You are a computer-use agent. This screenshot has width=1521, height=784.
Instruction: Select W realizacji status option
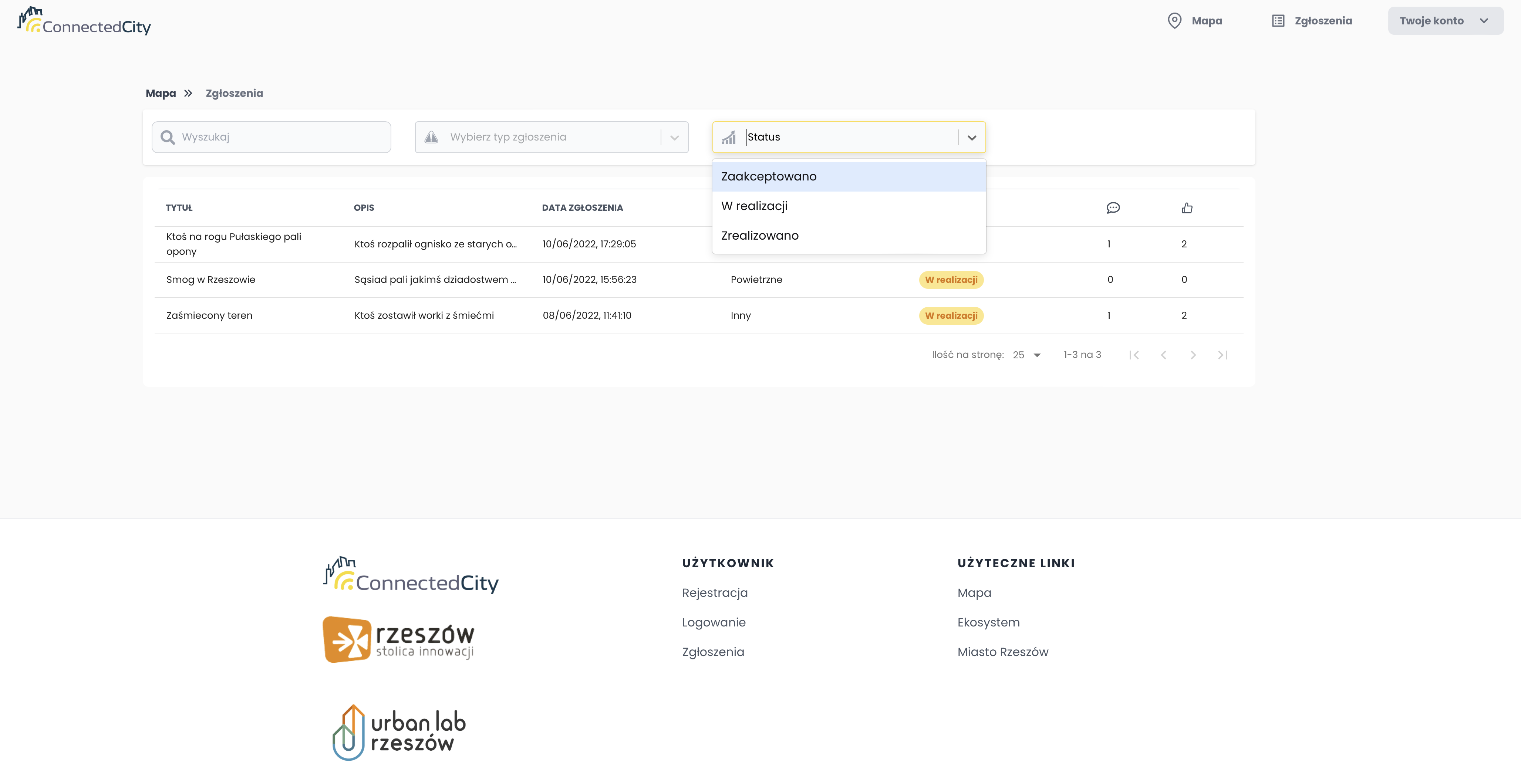[x=849, y=206]
